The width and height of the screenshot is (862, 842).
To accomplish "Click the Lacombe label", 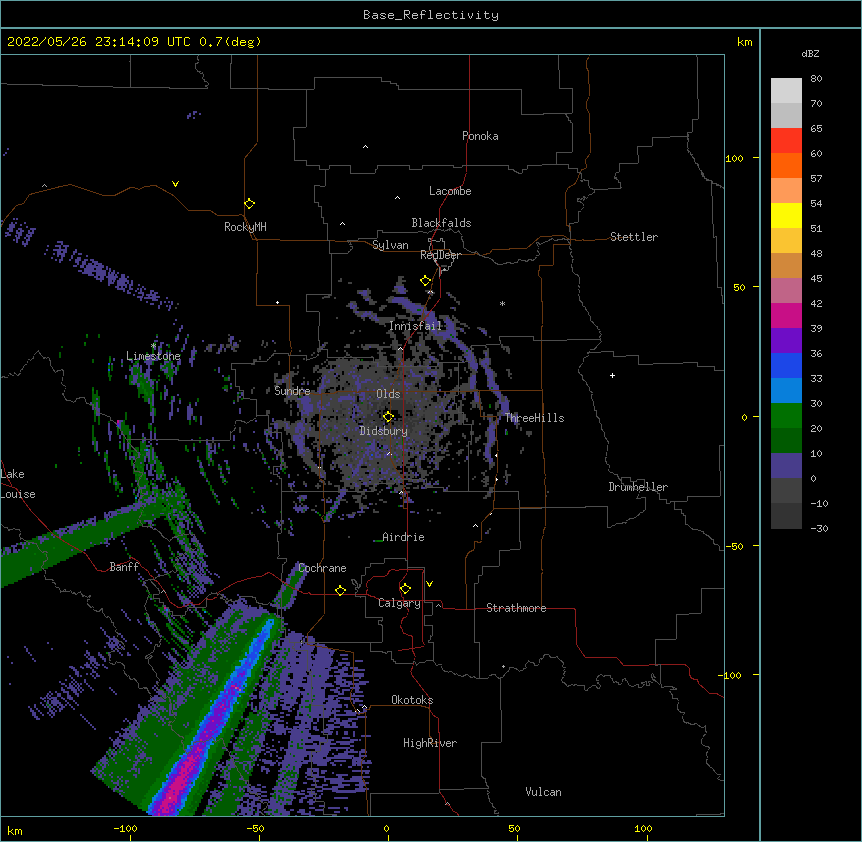I will (x=450, y=191).
